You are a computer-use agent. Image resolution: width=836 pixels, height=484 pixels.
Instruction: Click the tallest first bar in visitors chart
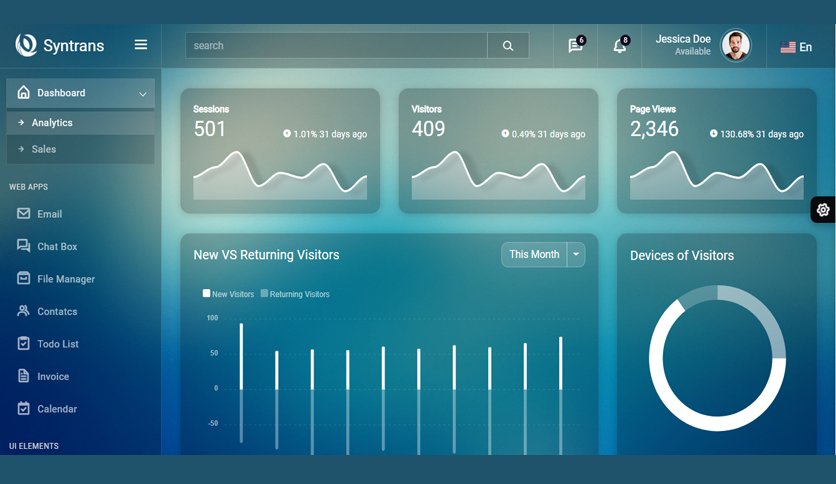point(241,356)
